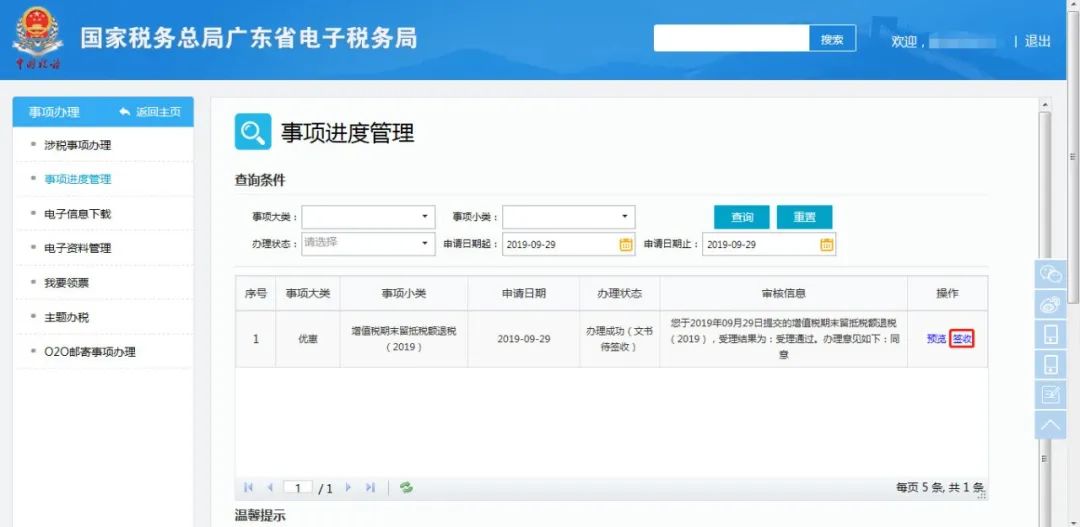Click the 事项大类 column header
Image resolution: width=1080 pixels, height=527 pixels.
308,293
